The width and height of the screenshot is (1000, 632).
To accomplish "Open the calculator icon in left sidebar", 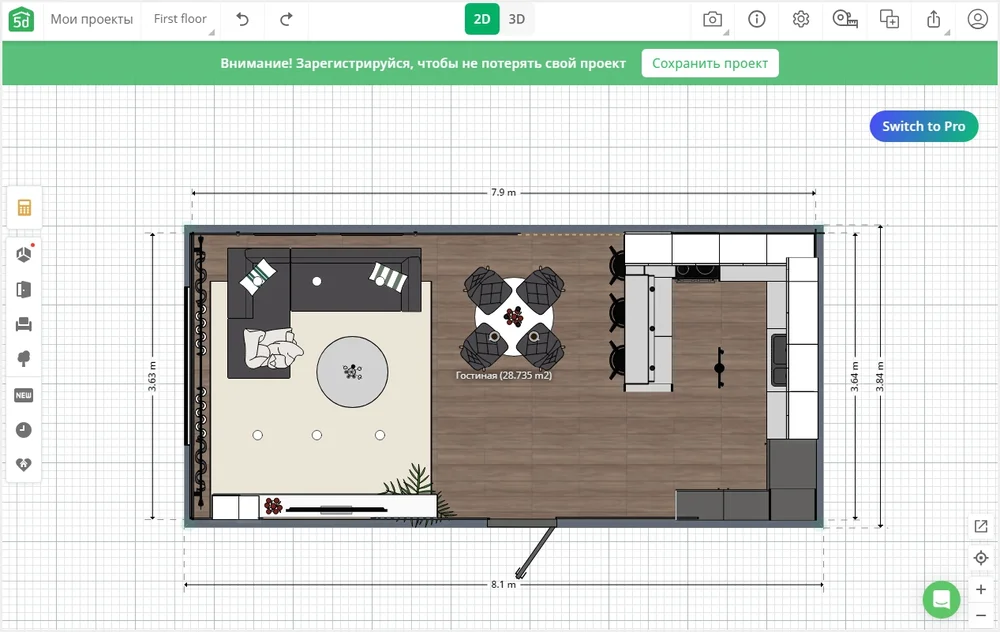I will (x=24, y=208).
